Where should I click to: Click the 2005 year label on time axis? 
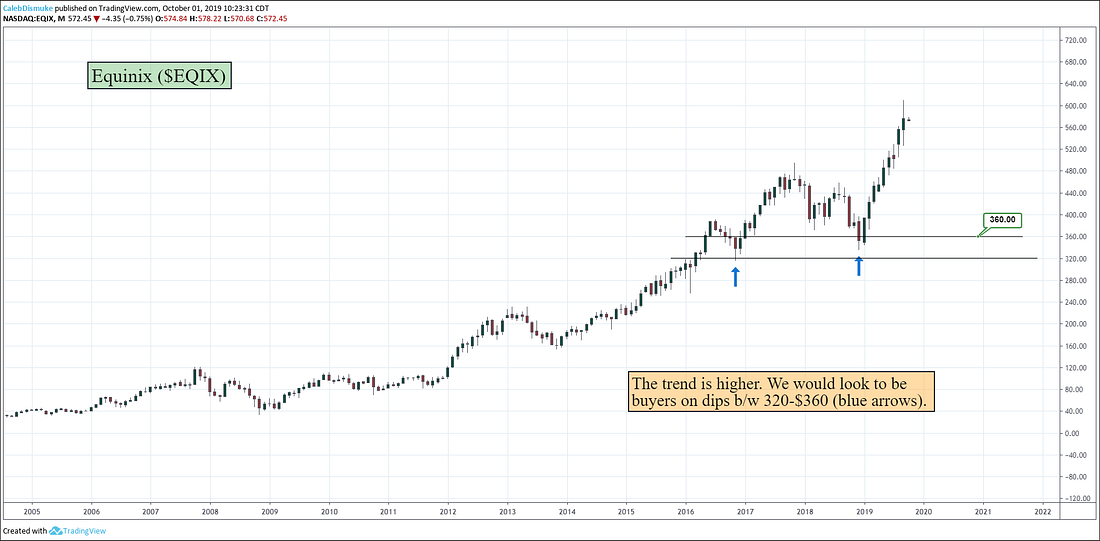coord(30,513)
